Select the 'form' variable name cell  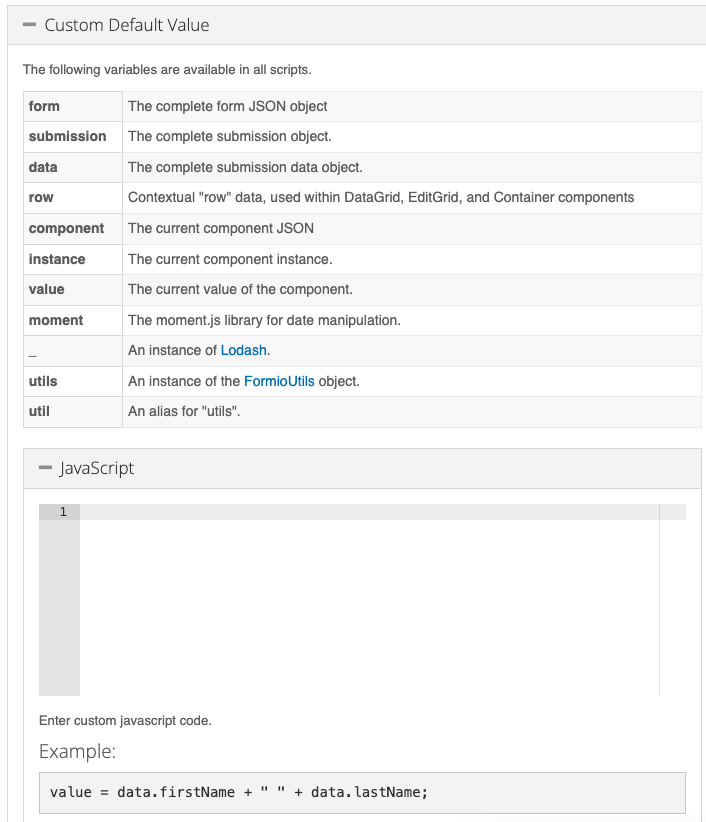[x=45, y=106]
